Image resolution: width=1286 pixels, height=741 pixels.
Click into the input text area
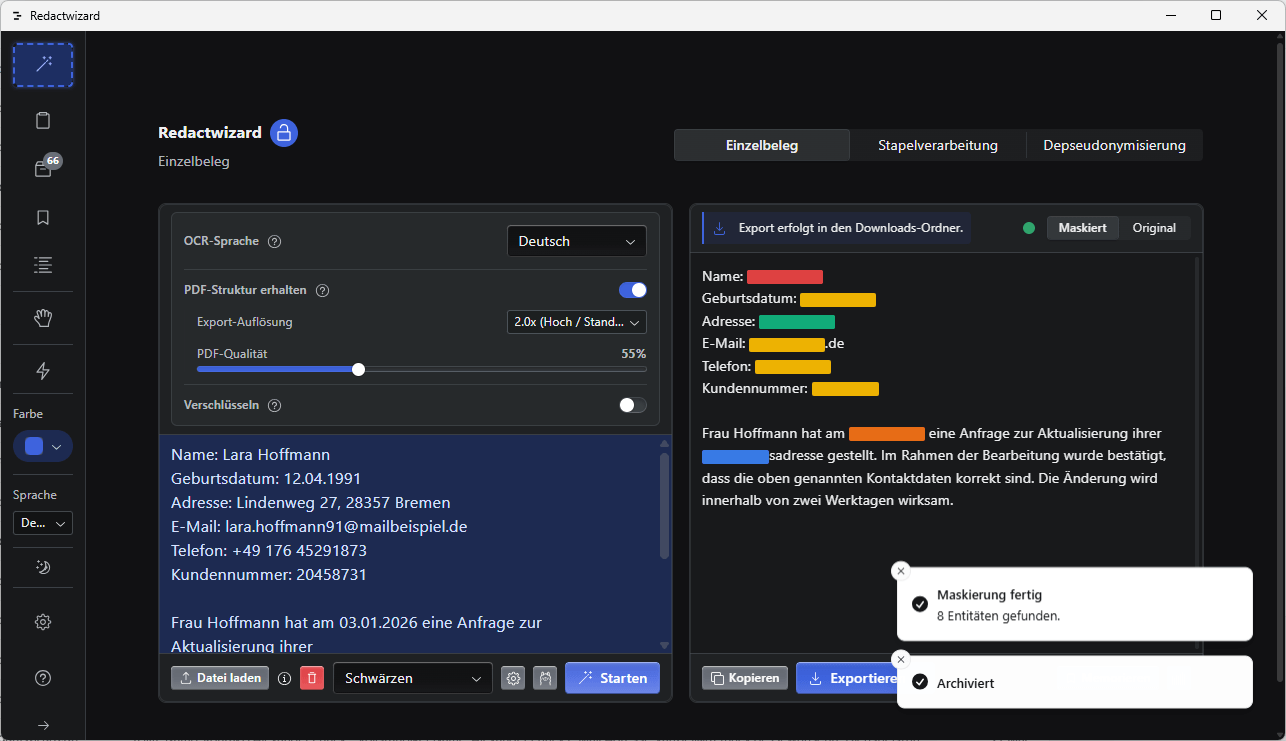pyautogui.click(x=409, y=543)
